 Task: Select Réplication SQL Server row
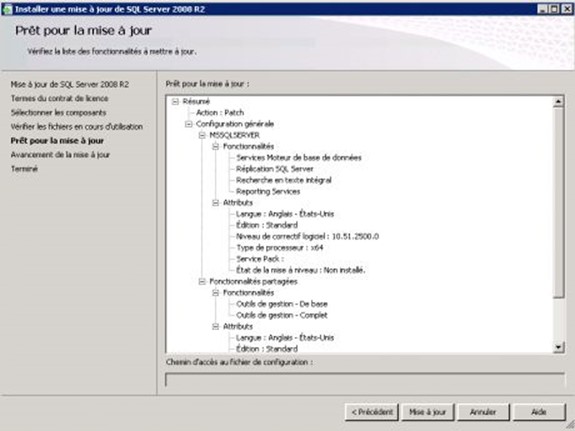(x=275, y=169)
